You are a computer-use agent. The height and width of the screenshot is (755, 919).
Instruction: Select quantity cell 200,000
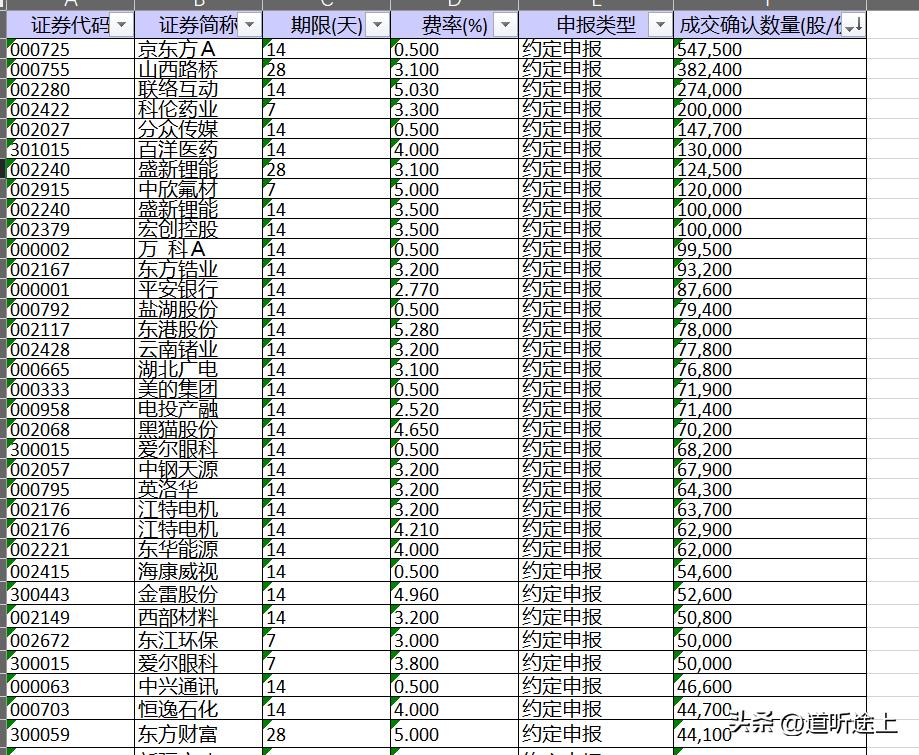click(x=770, y=109)
